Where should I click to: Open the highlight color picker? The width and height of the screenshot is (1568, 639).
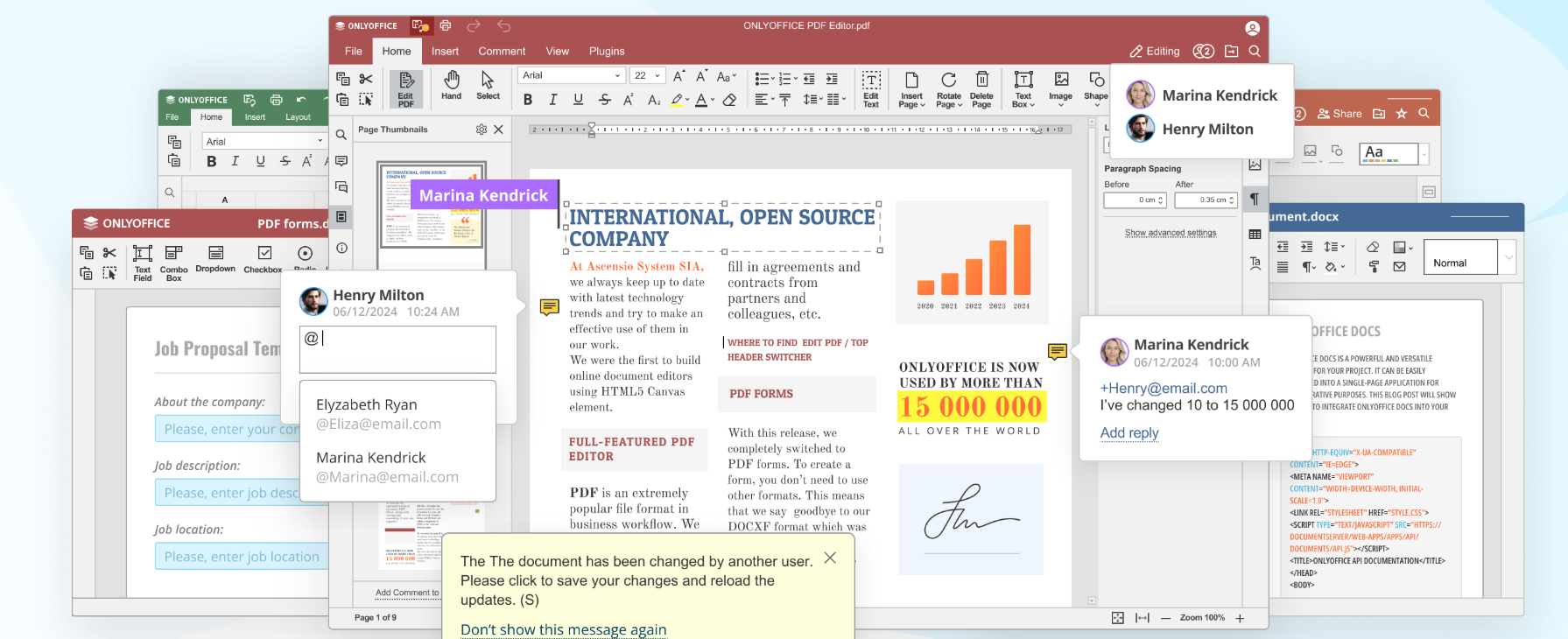pyautogui.click(x=680, y=100)
